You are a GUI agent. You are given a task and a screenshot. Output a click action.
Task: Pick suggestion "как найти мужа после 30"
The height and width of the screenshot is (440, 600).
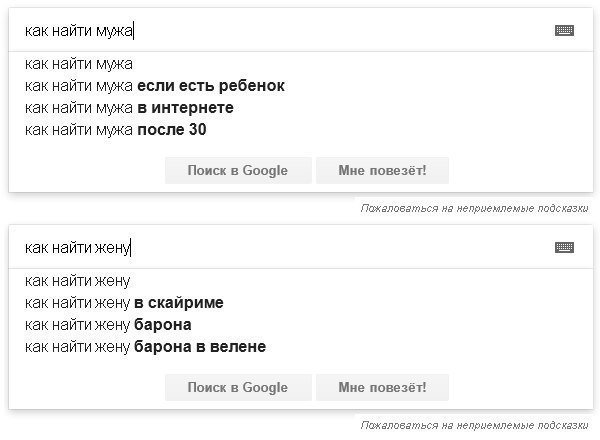coord(115,130)
